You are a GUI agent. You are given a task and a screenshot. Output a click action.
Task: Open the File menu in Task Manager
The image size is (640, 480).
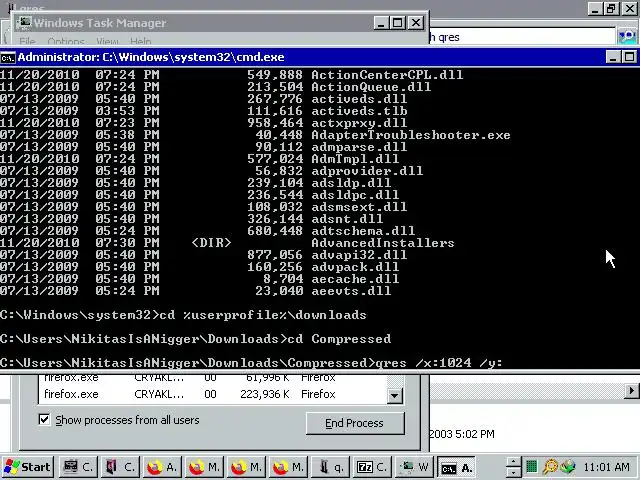(27, 41)
